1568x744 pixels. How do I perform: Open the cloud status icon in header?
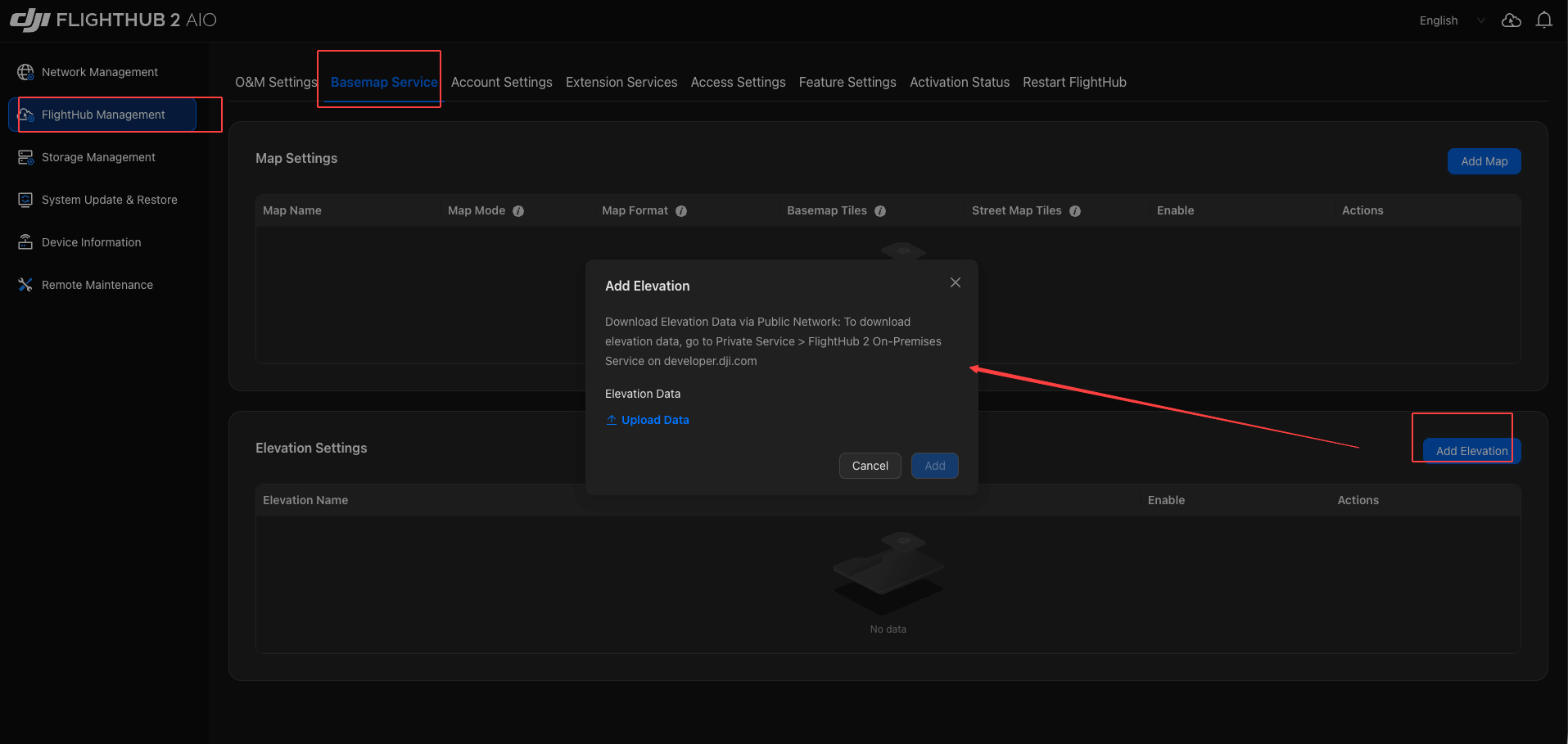coord(1512,20)
